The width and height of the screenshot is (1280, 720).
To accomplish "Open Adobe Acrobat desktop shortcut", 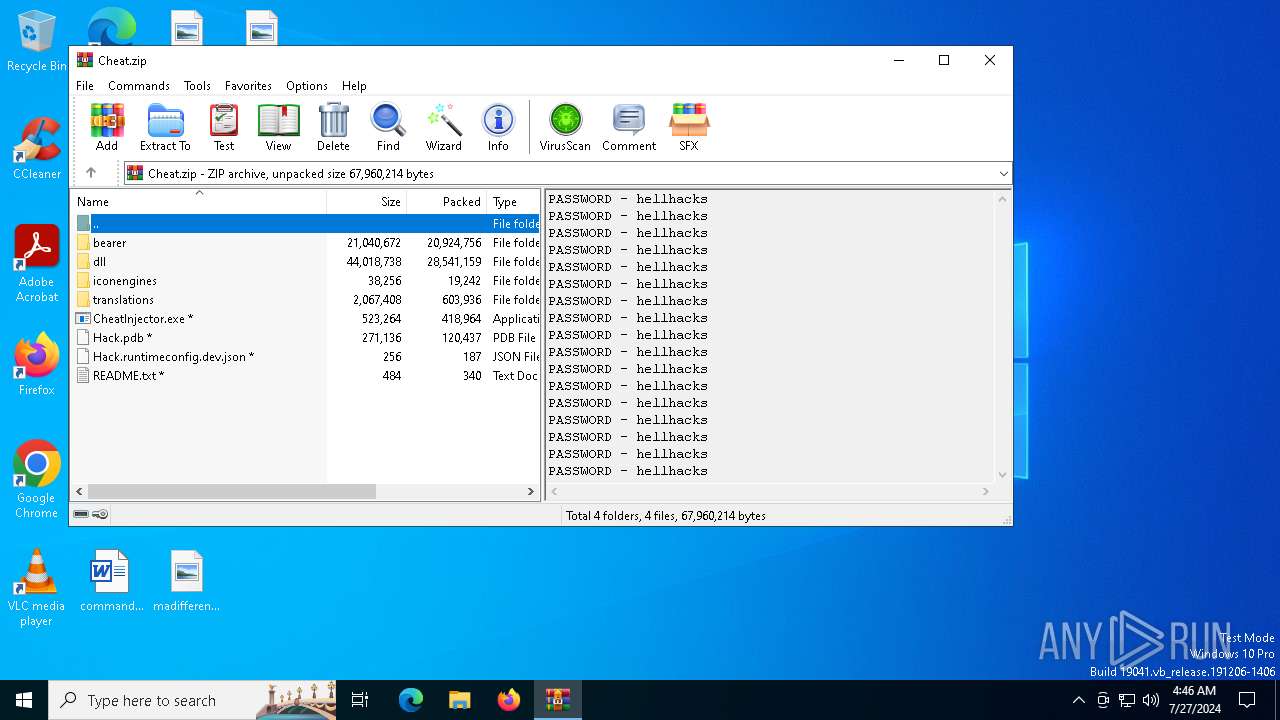I will [x=37, y=264].
